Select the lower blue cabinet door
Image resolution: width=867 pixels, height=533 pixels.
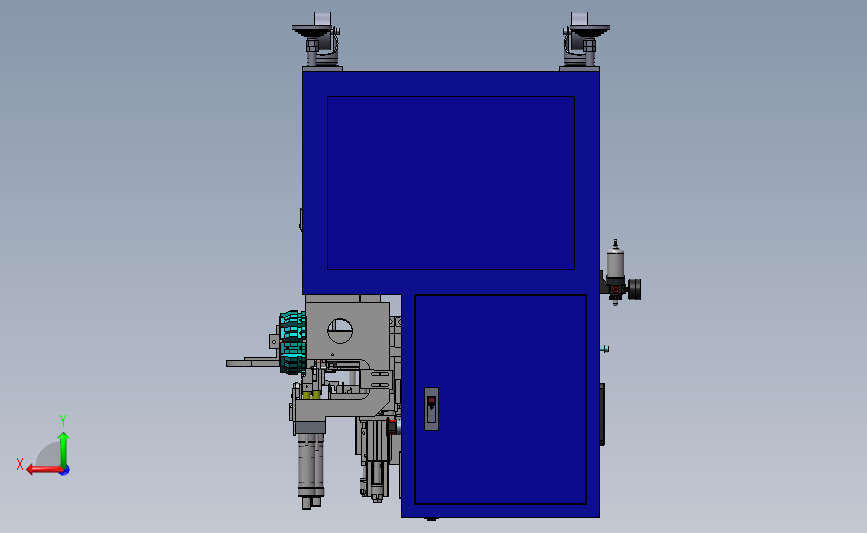(500, 399)
